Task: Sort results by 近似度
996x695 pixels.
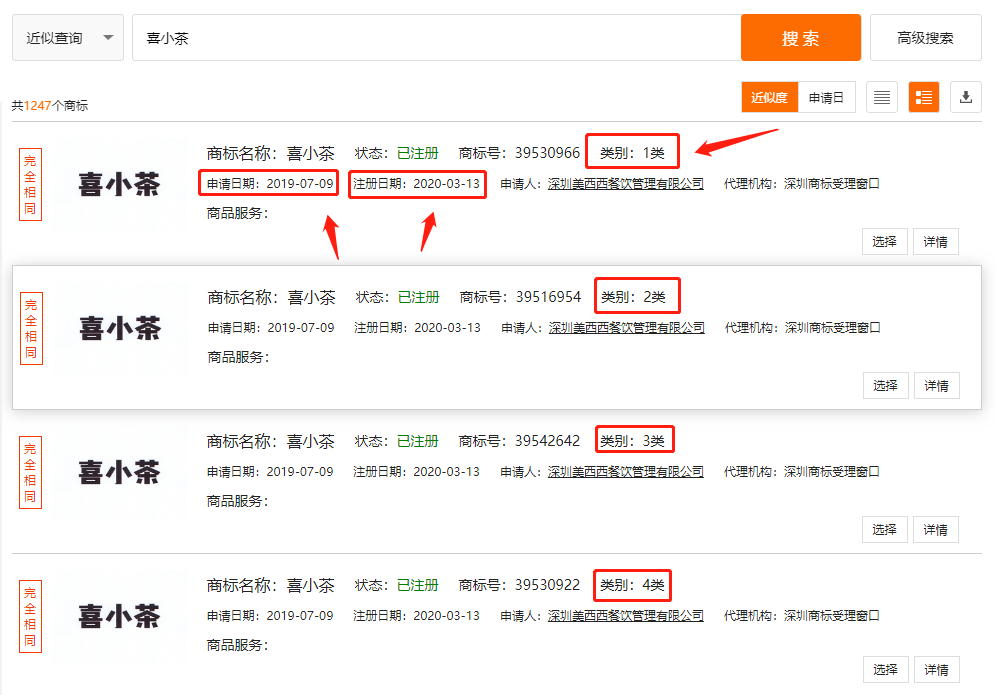Action: tap(769, 97)
